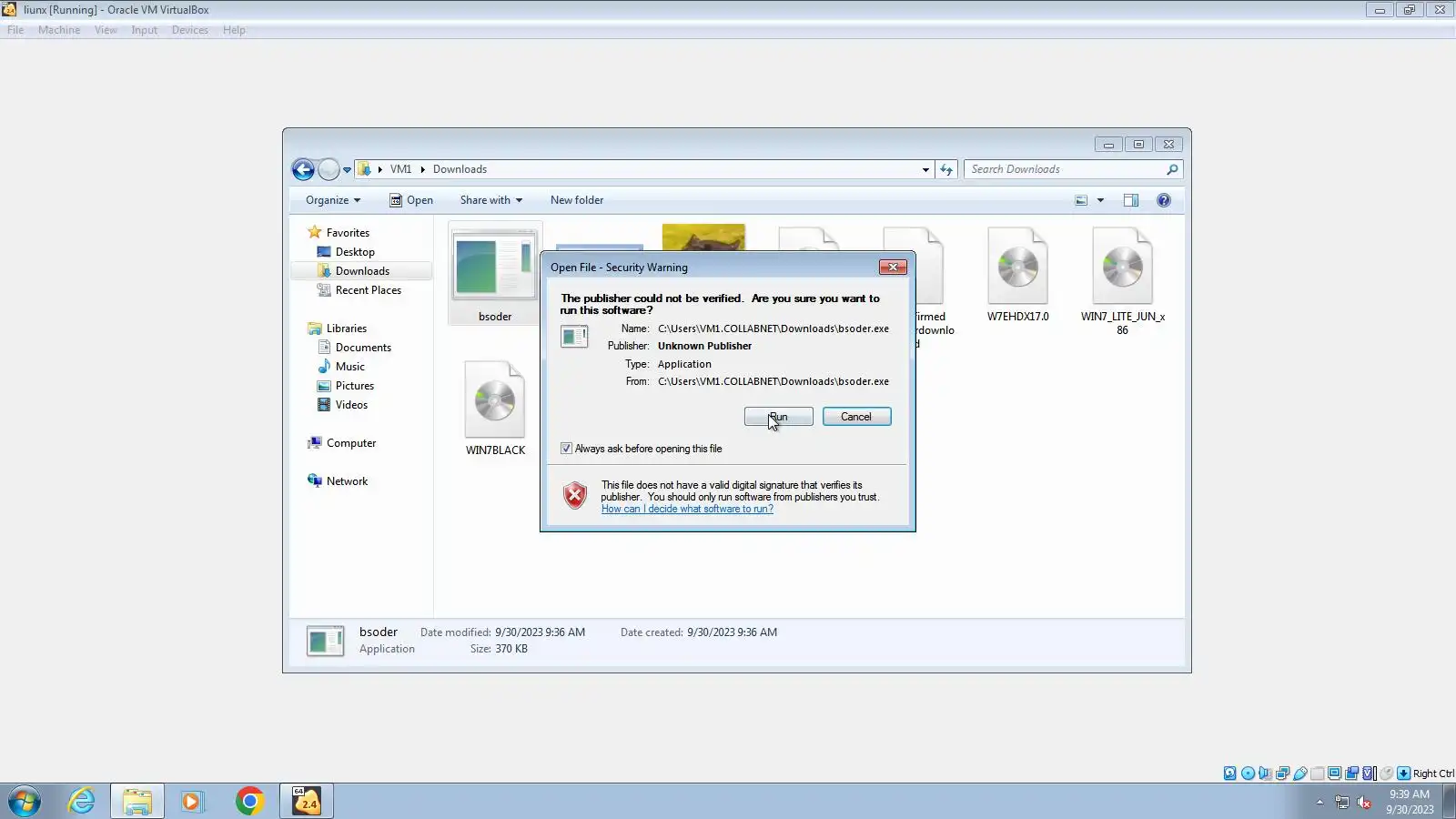Close the Security Warning with red X
This screenshot has height=819, width=1456.
(x=893, y=267)
